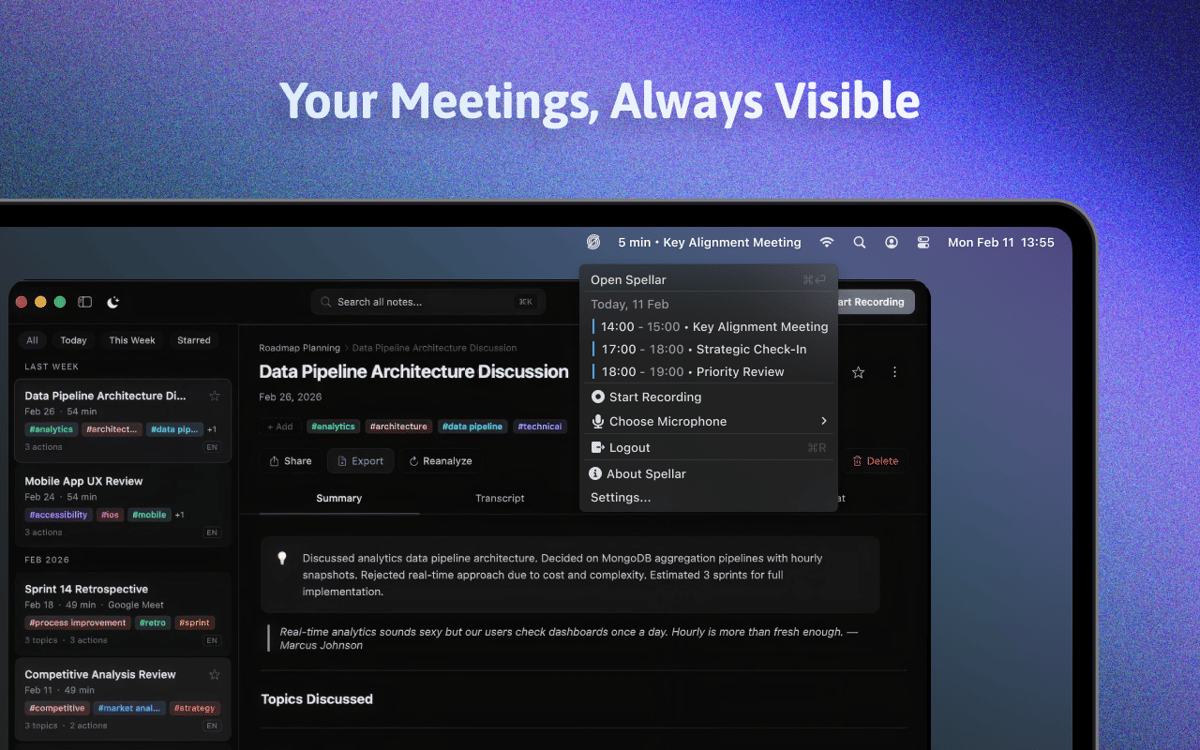Click the Spellar icon in menu bar

pos(593,242)
